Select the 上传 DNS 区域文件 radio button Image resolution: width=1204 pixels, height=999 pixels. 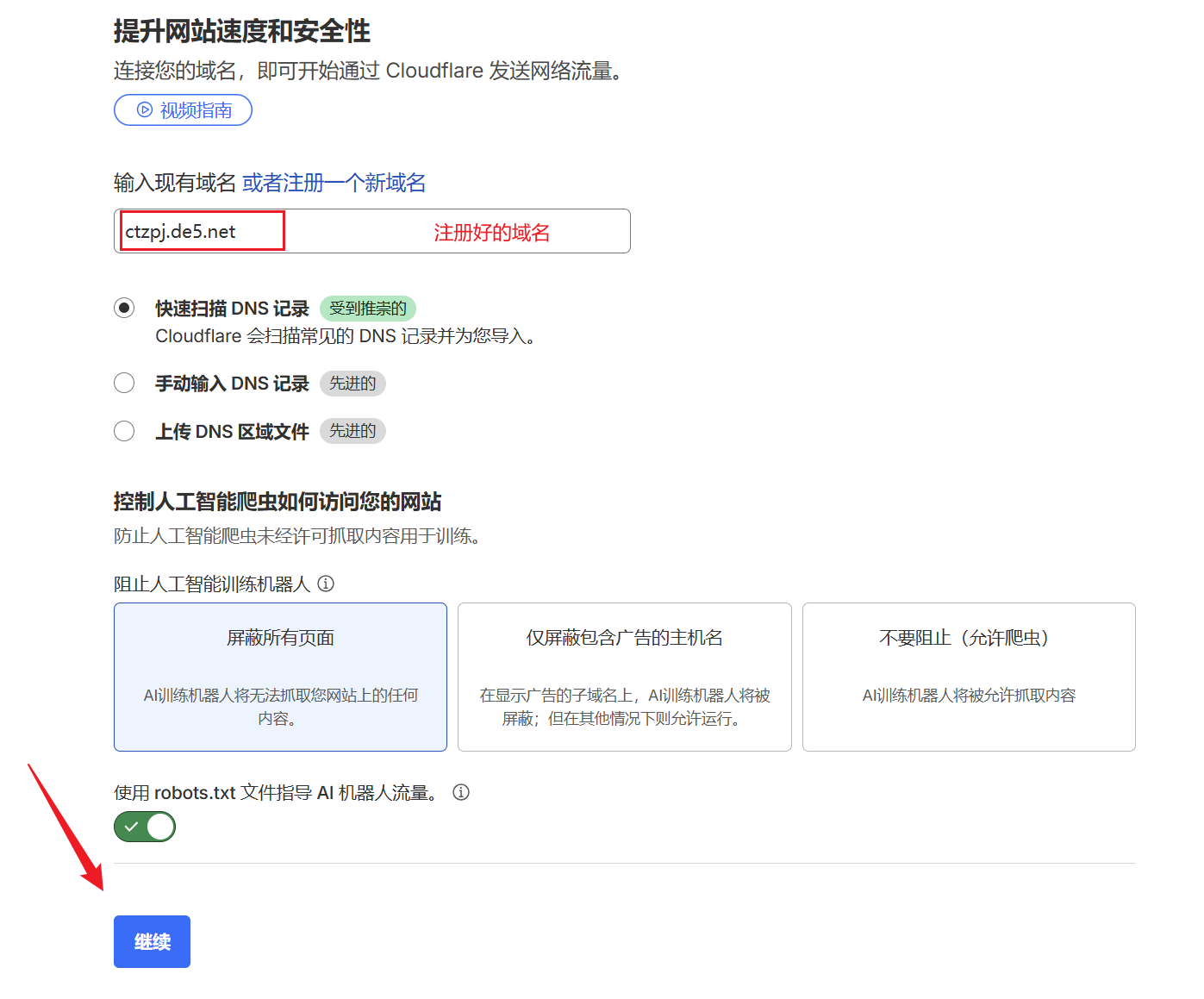[124, 431]
